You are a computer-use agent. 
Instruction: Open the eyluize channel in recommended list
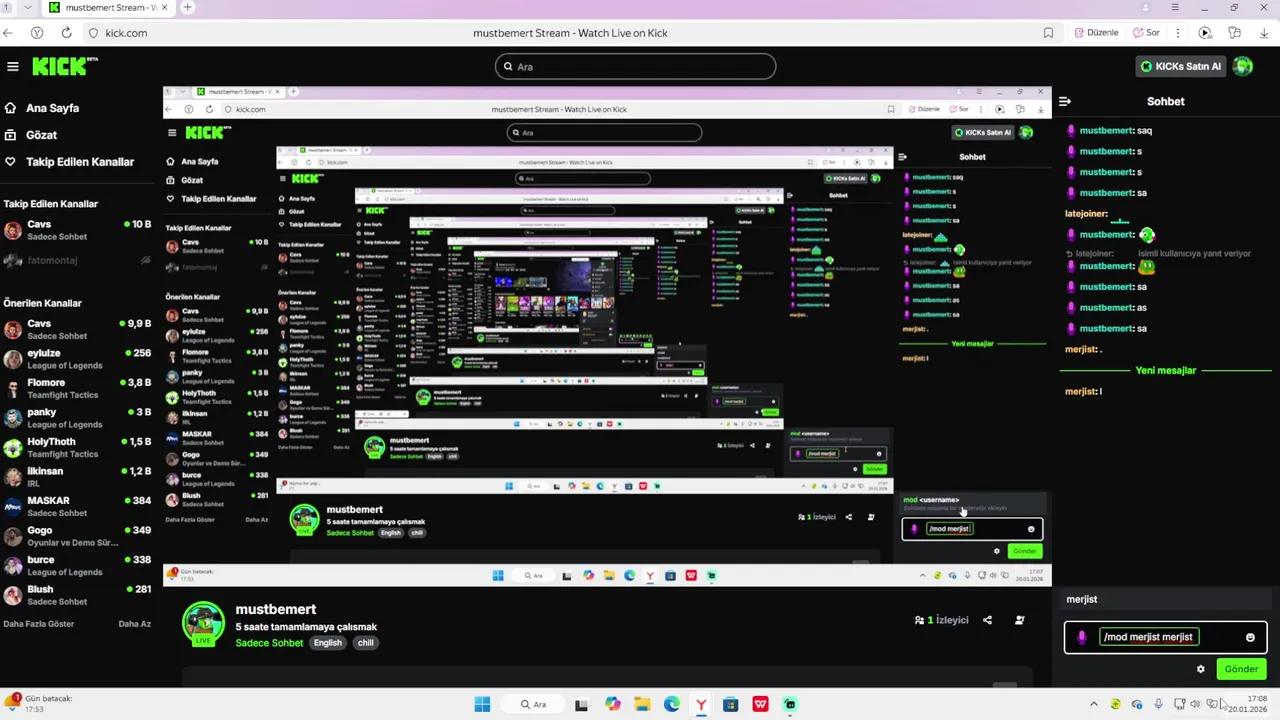(78, 359)
